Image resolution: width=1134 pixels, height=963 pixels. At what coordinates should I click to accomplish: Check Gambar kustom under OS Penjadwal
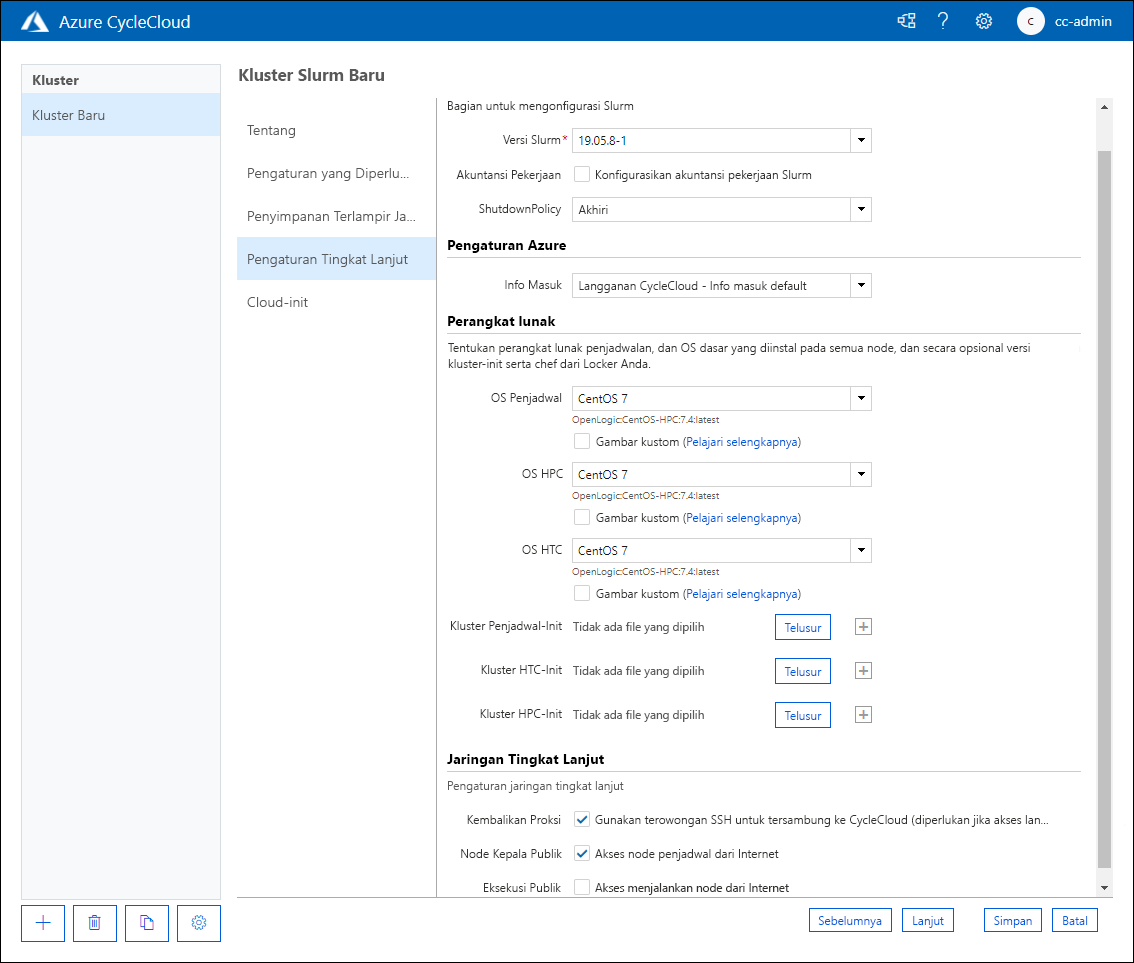click(x=581, y=441)
